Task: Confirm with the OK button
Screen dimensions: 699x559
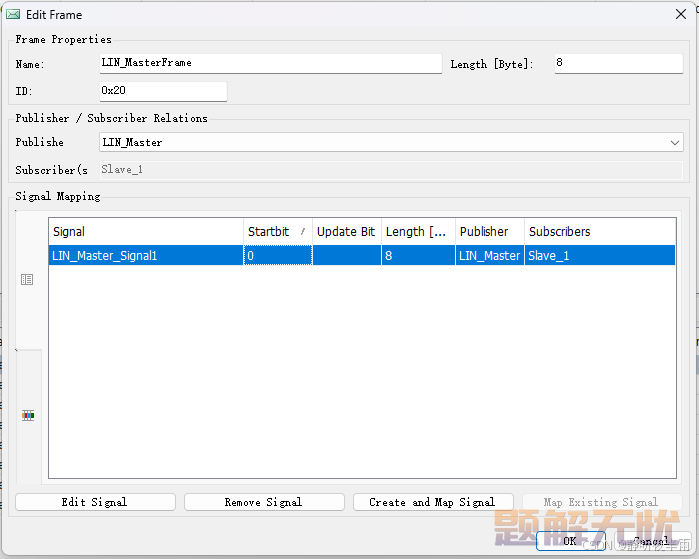Action: [570, 541]
